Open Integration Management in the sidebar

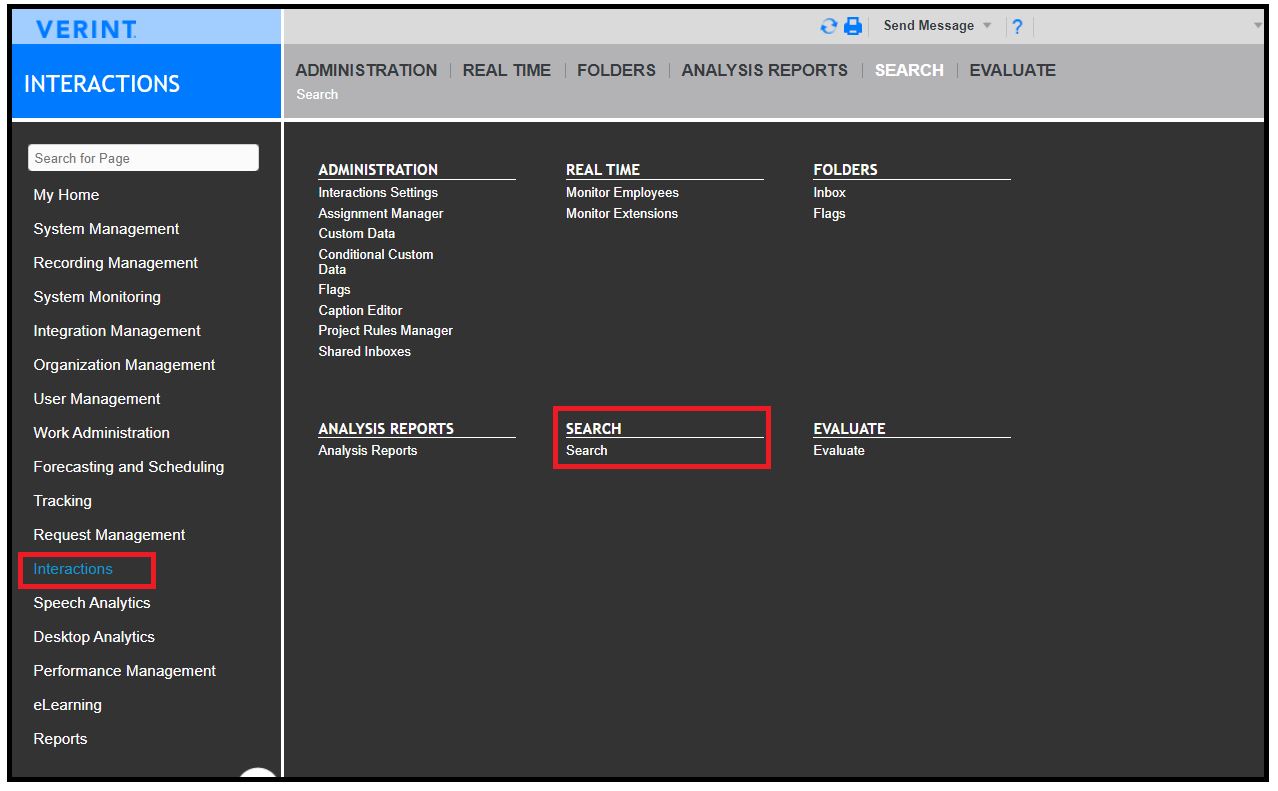pyautogui.click(x=117, y=331)
